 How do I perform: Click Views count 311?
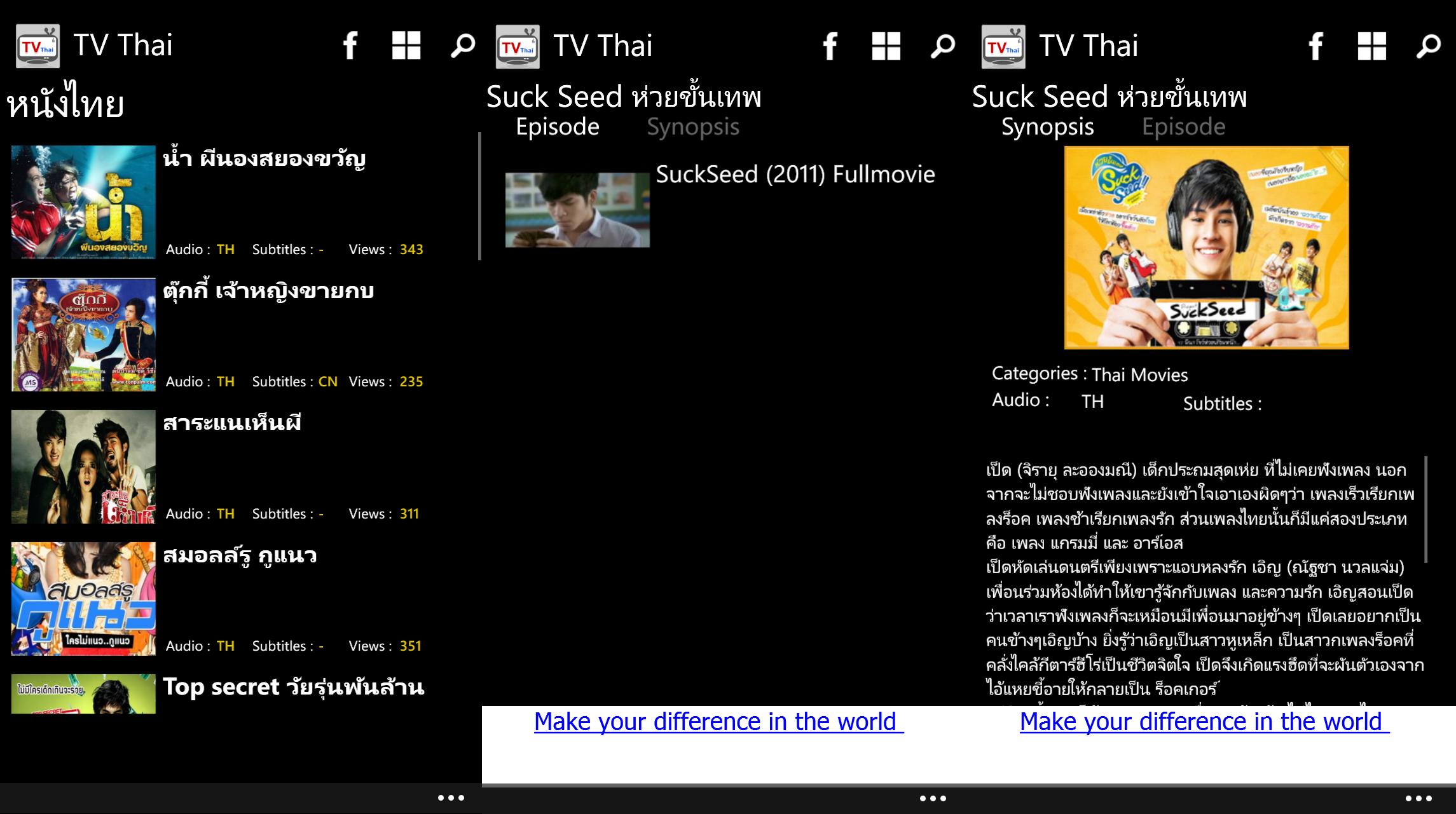point(409,514)
